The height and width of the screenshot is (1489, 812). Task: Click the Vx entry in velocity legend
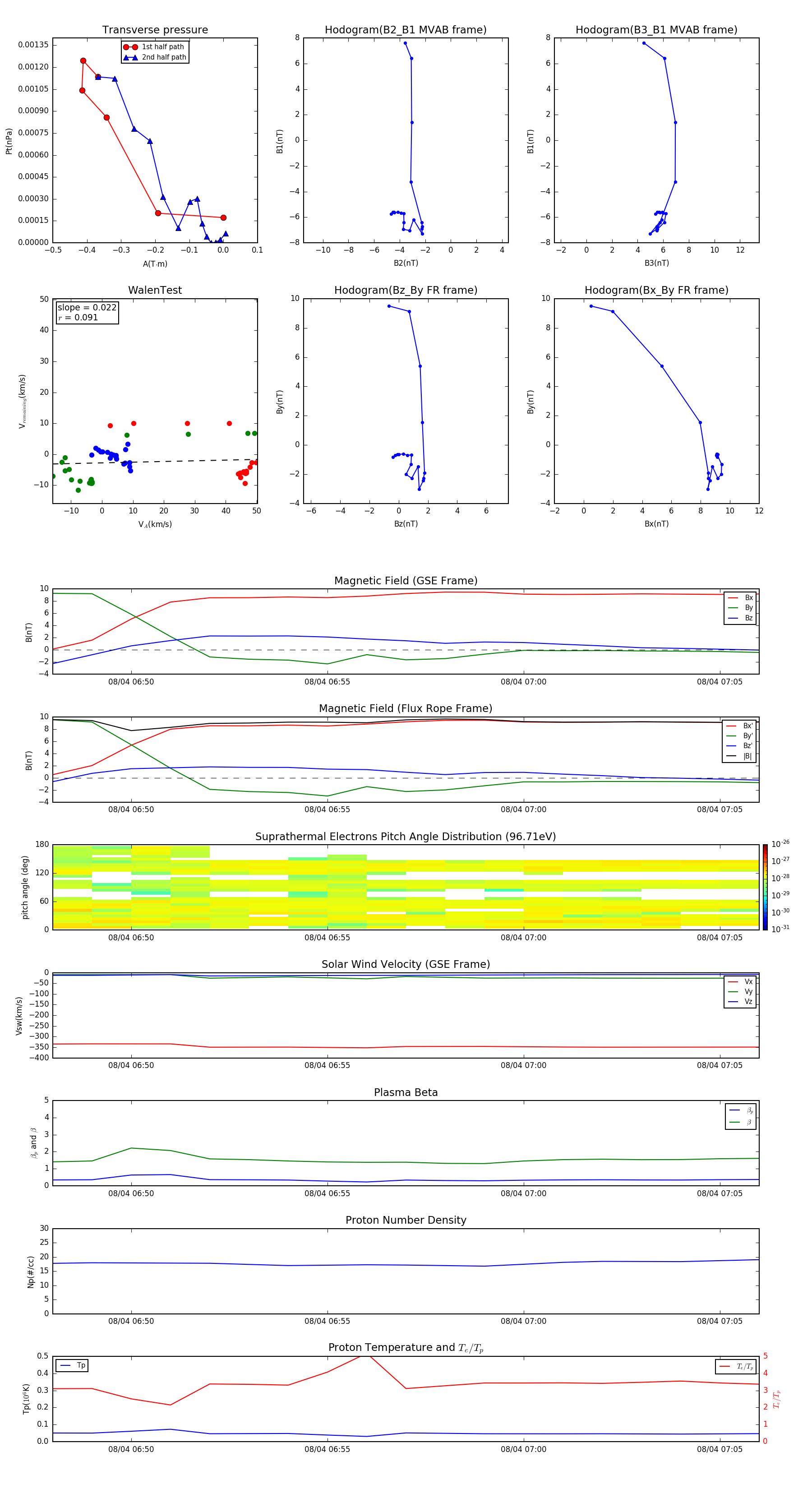click(740, 981)
